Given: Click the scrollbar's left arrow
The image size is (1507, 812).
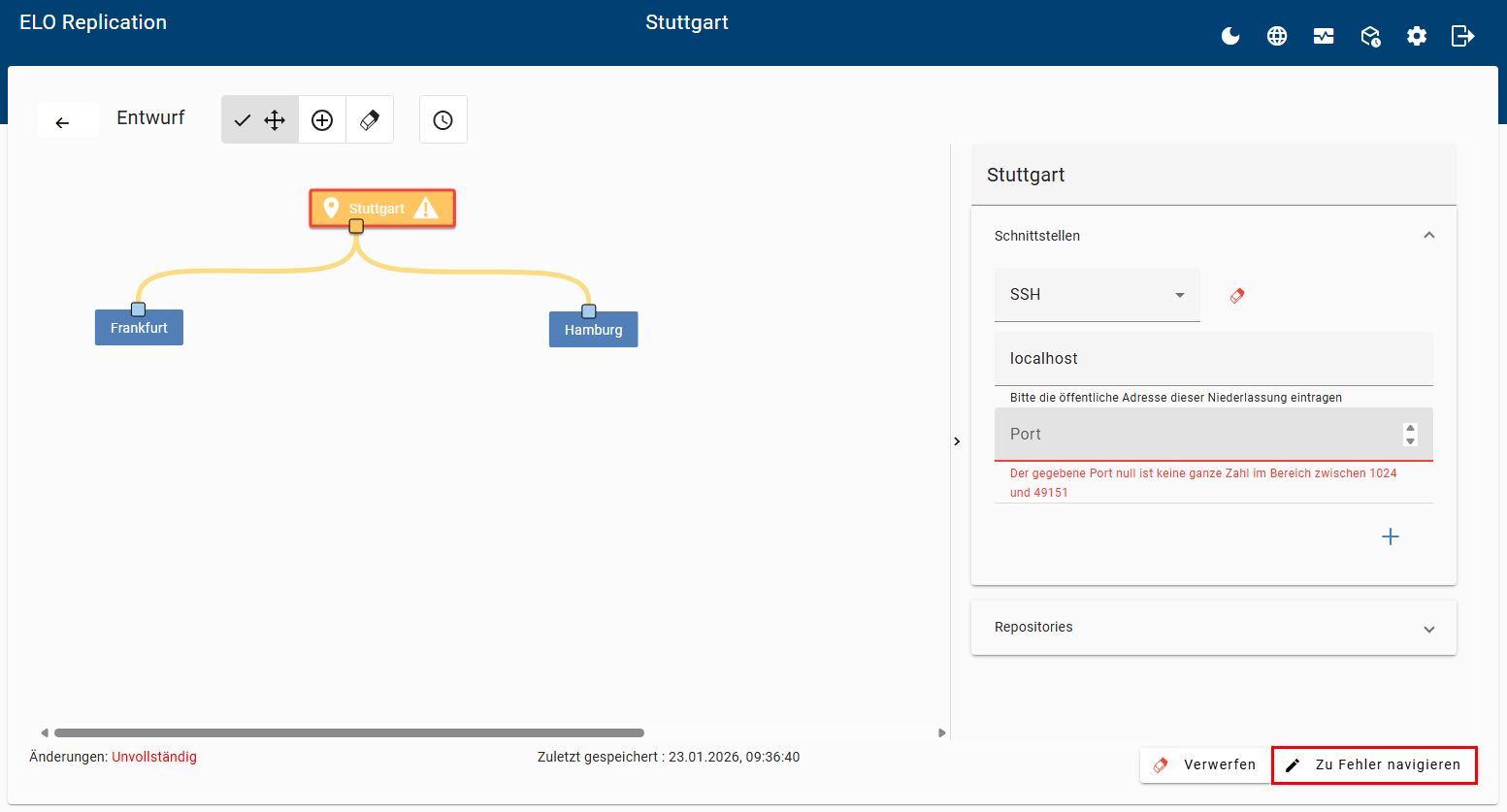Looking at the screenshot, I should 45,733.
